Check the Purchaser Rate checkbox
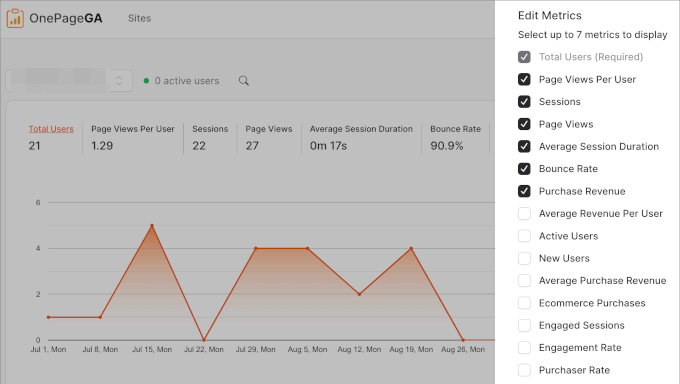 [524, 370]
